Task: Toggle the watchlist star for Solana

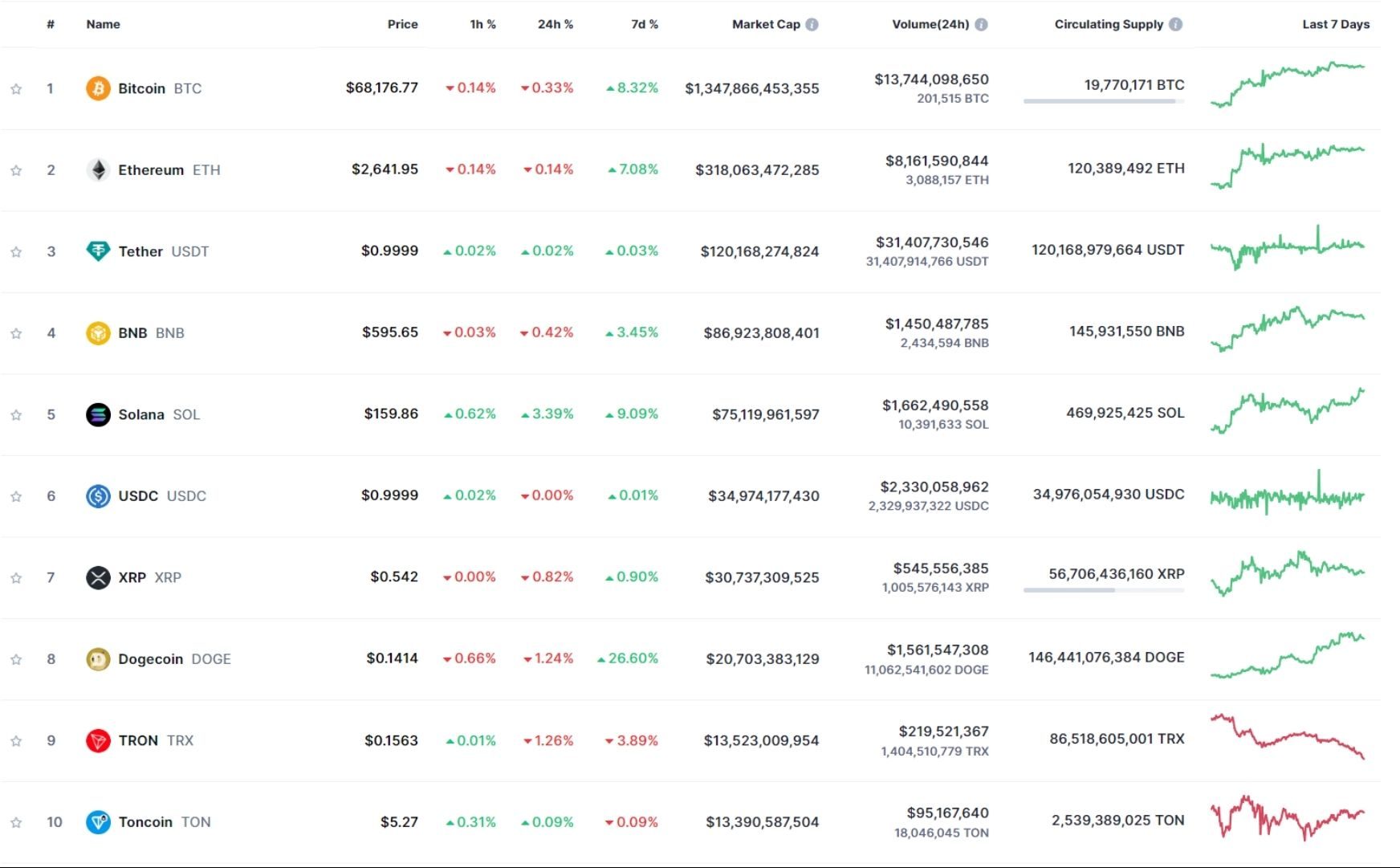Action: (x=15, y=414)
